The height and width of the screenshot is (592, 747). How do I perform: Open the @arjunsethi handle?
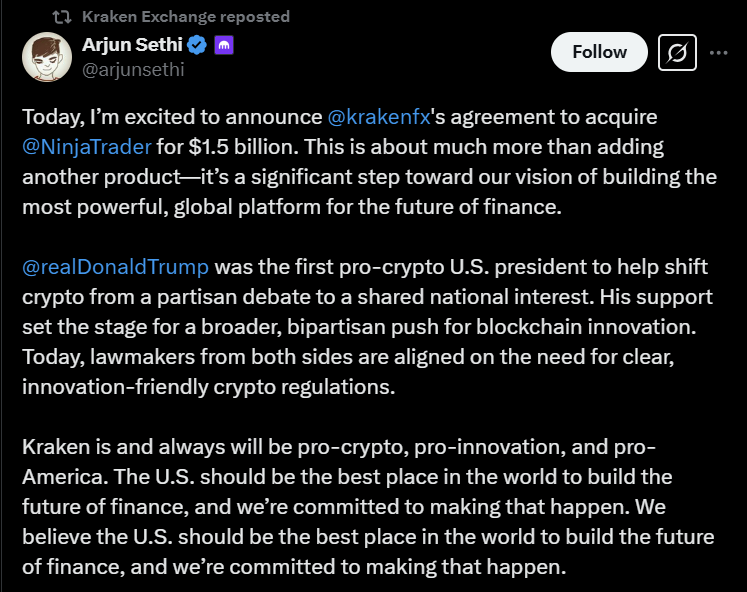(132, 69)
